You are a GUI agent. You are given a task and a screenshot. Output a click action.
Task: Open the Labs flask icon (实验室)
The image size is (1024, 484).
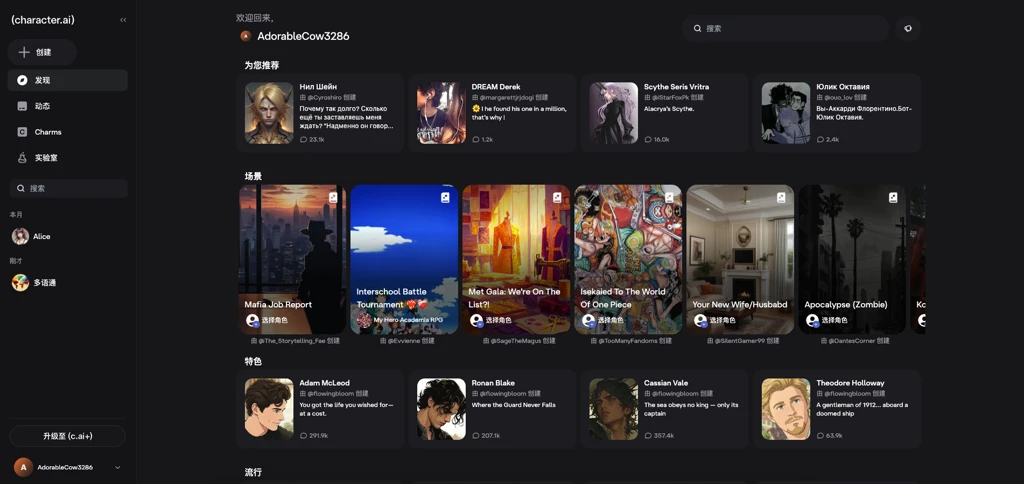tap(22, 157)
